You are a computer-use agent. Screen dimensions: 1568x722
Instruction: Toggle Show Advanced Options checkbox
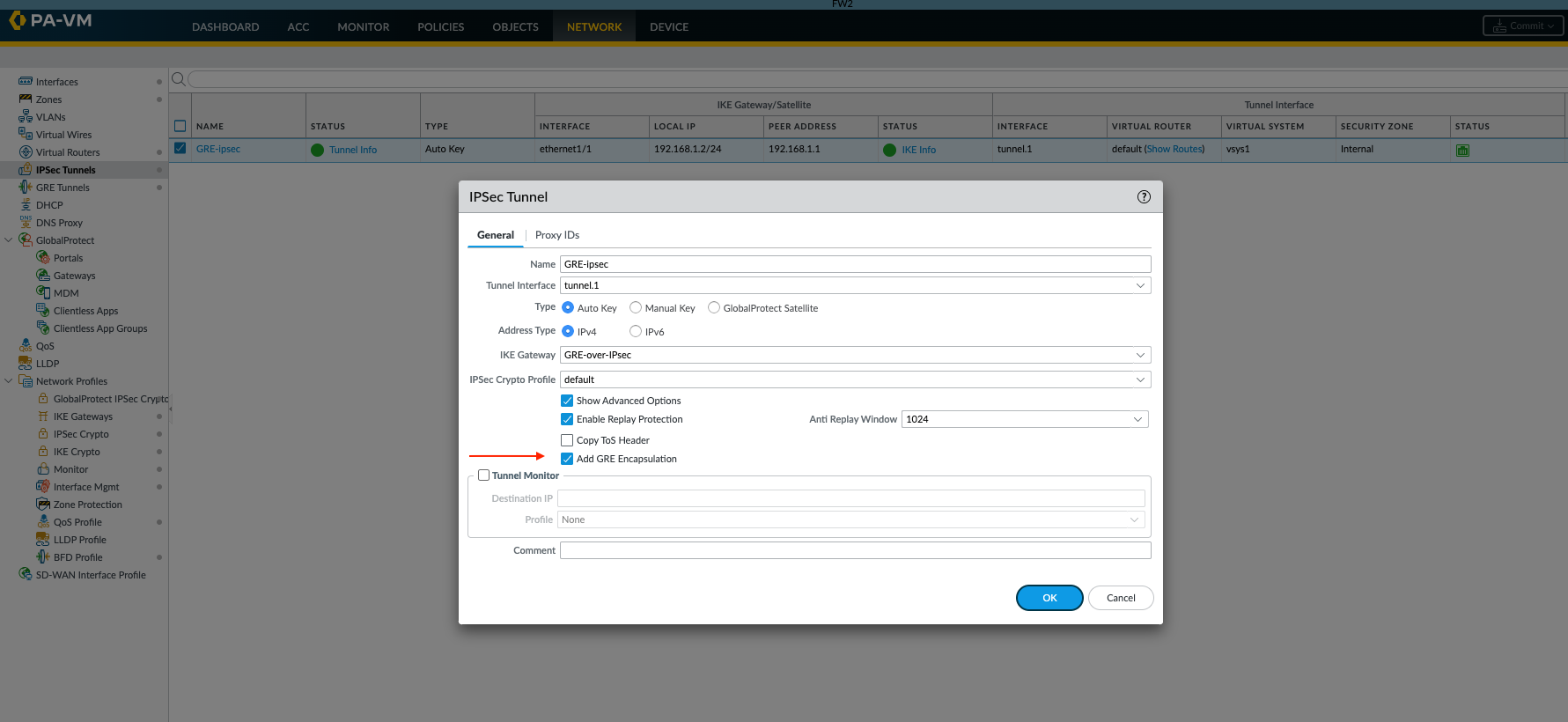tap(567, 401)
